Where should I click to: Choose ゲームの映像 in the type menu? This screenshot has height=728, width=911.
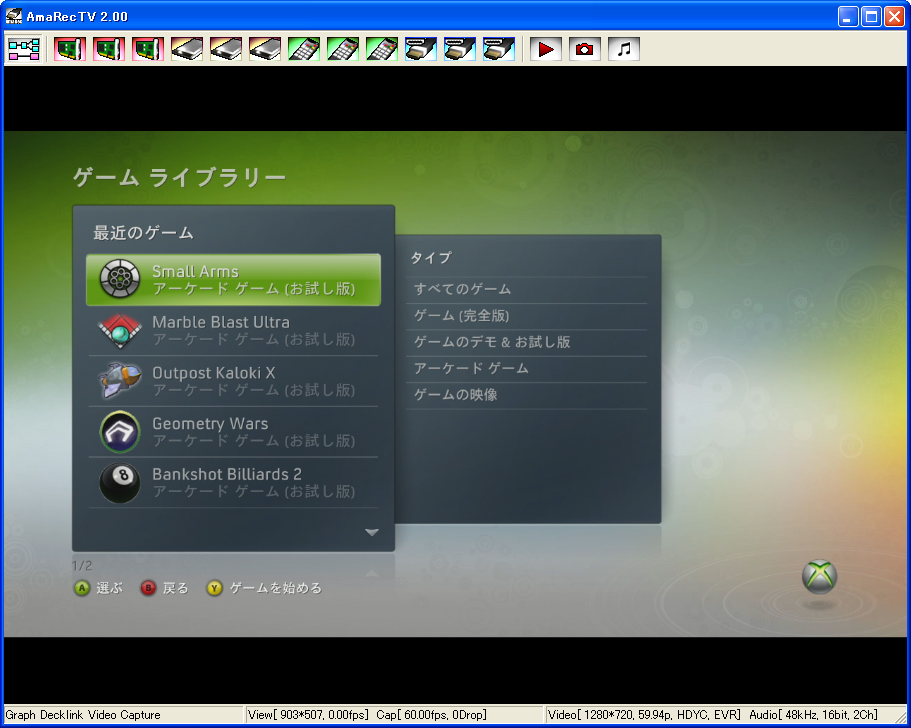click(527, 395)
